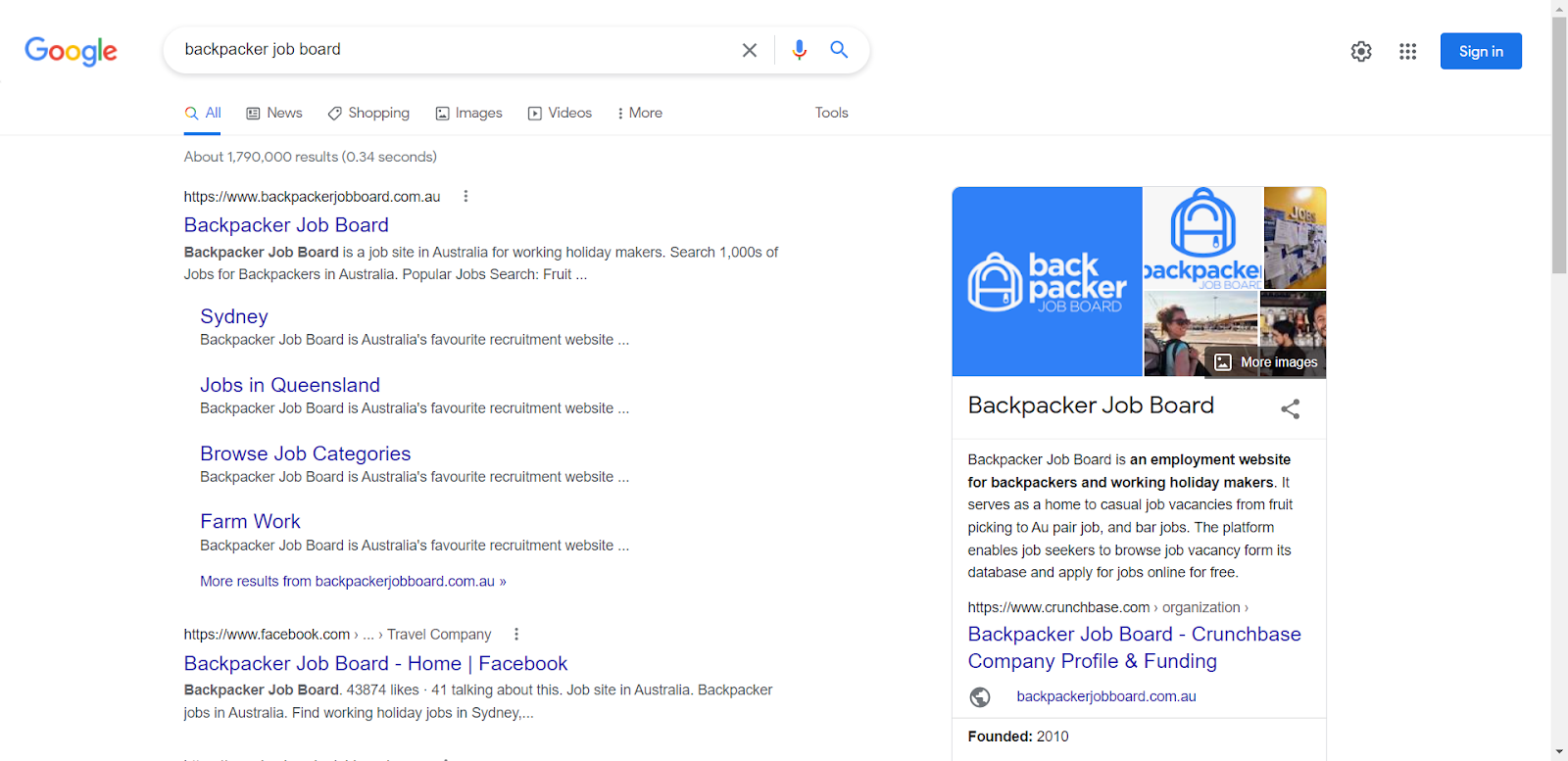Screen dimensions: 1568x761
Task: Open Backpacker Job Board Facebook page result
Action: [375, 663]
